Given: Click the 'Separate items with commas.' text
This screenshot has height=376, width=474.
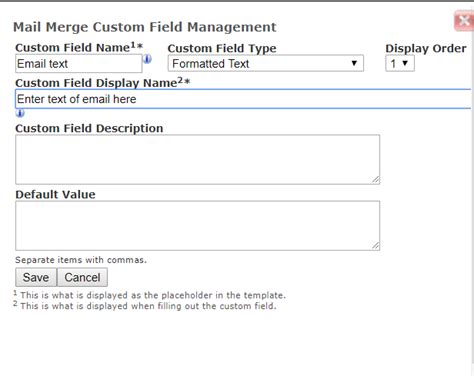Looking at the screenshot, I should pos(81,260).
